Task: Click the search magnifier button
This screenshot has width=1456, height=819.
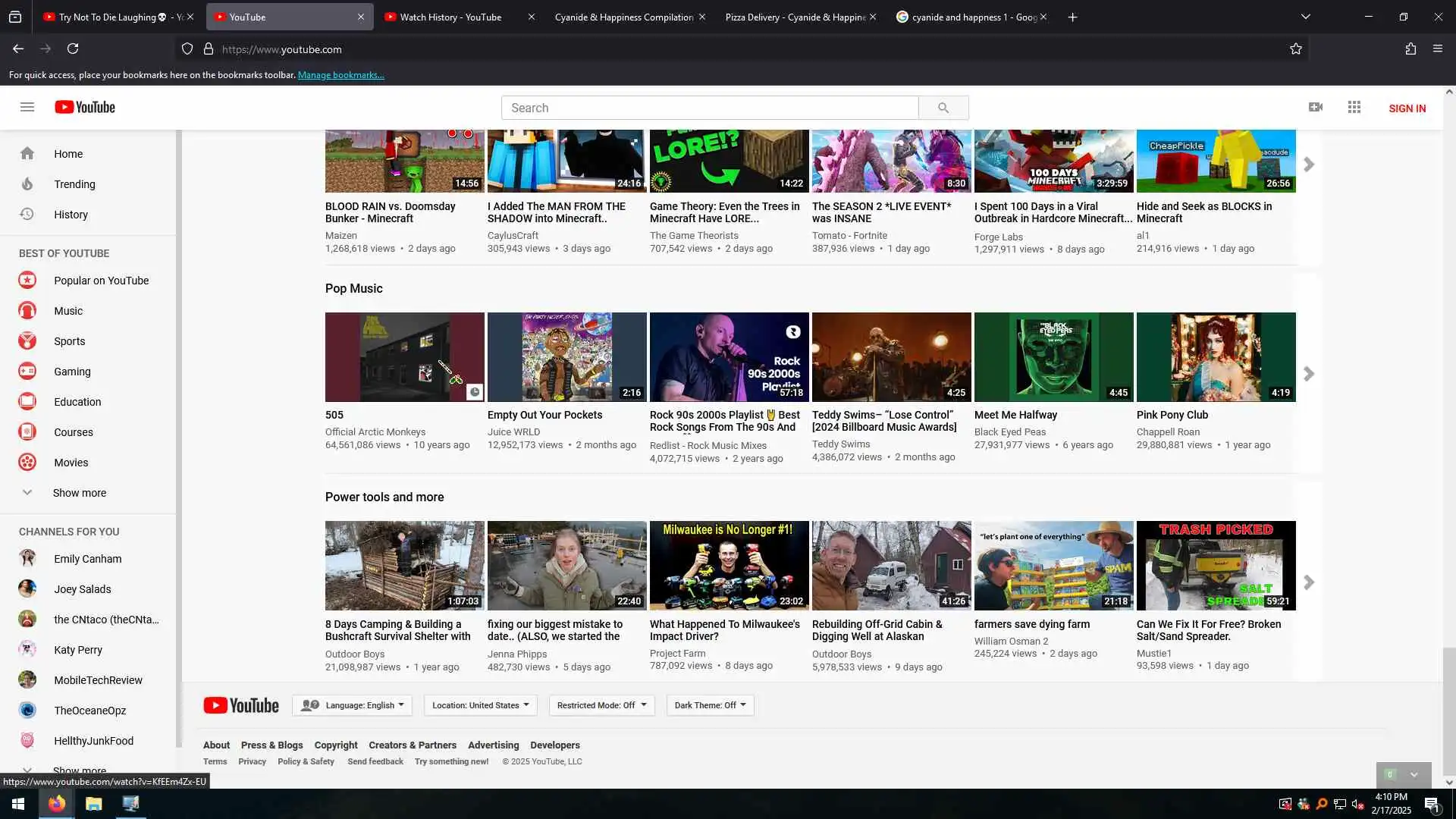Action: pos(943,108)
